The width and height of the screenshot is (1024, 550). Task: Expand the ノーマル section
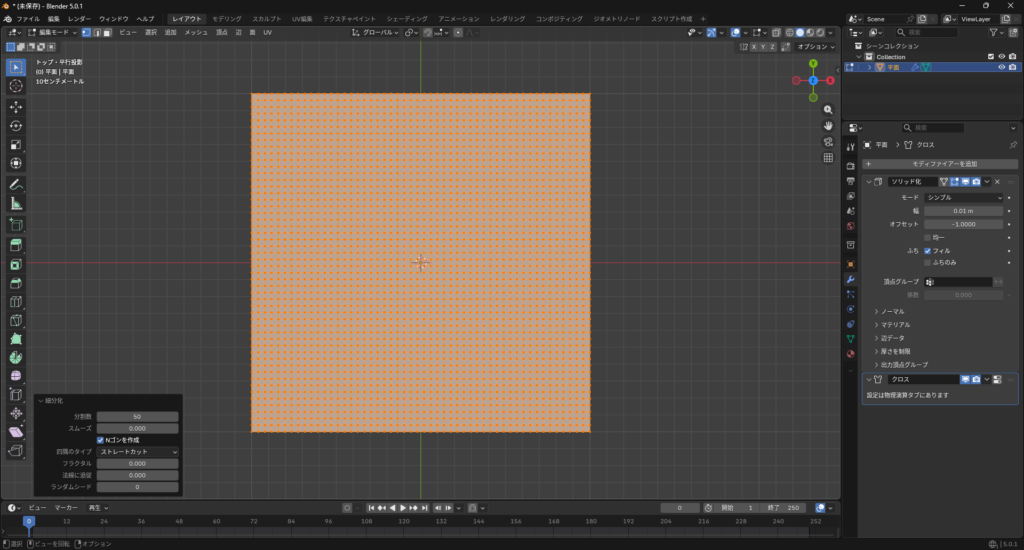tap(892, 312)
